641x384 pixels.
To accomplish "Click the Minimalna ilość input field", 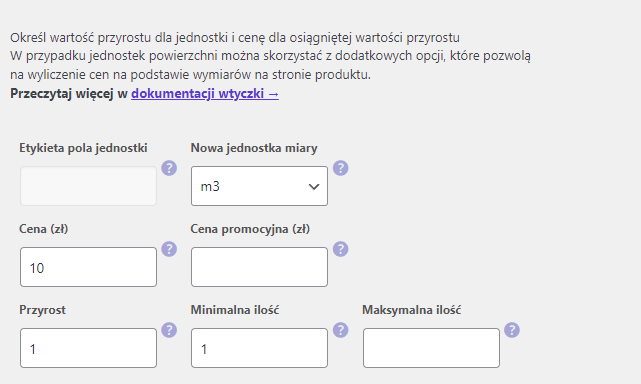I will click(x=259, y=348).
